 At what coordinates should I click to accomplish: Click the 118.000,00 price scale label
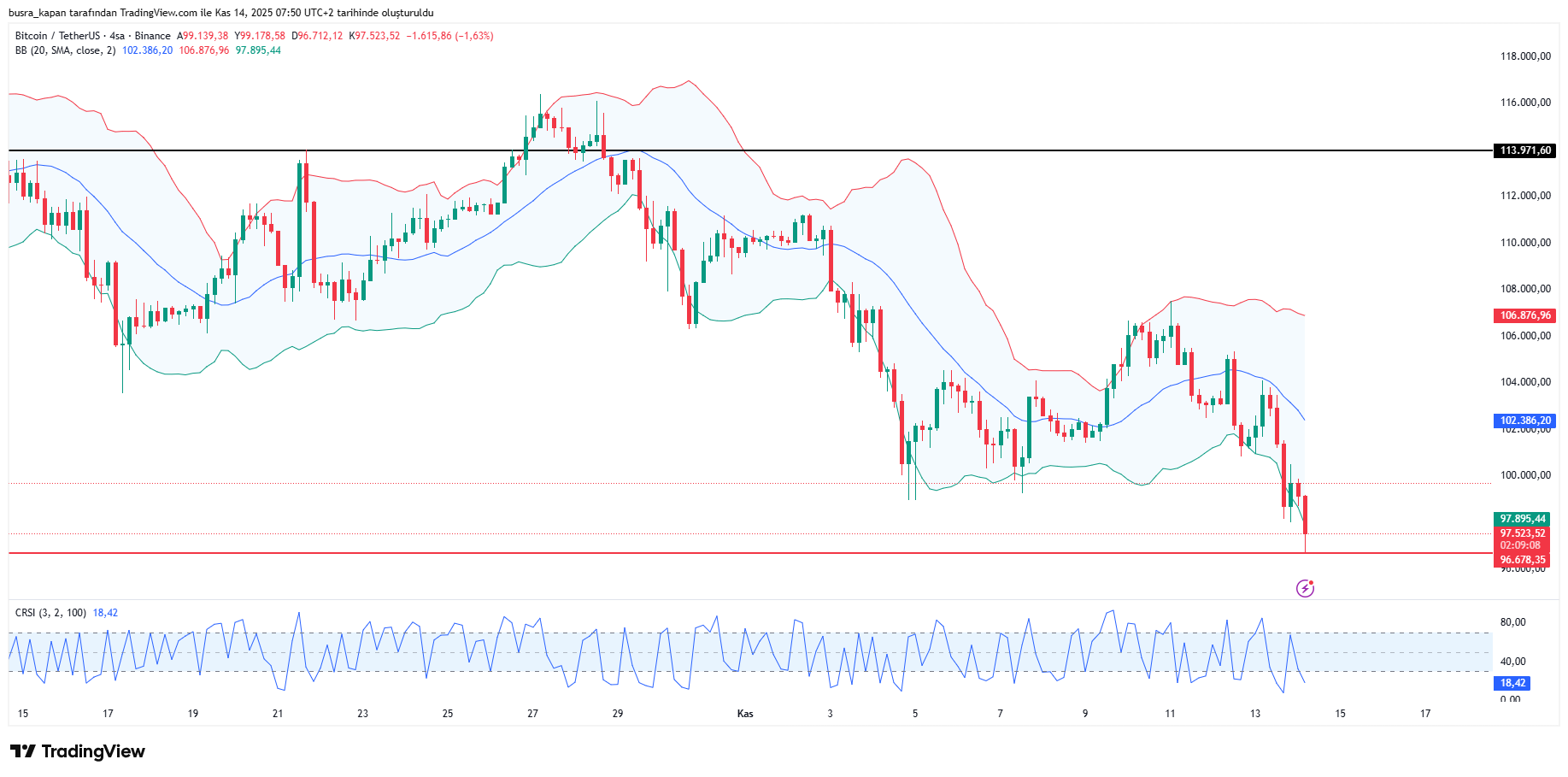tap(1525, 56)
